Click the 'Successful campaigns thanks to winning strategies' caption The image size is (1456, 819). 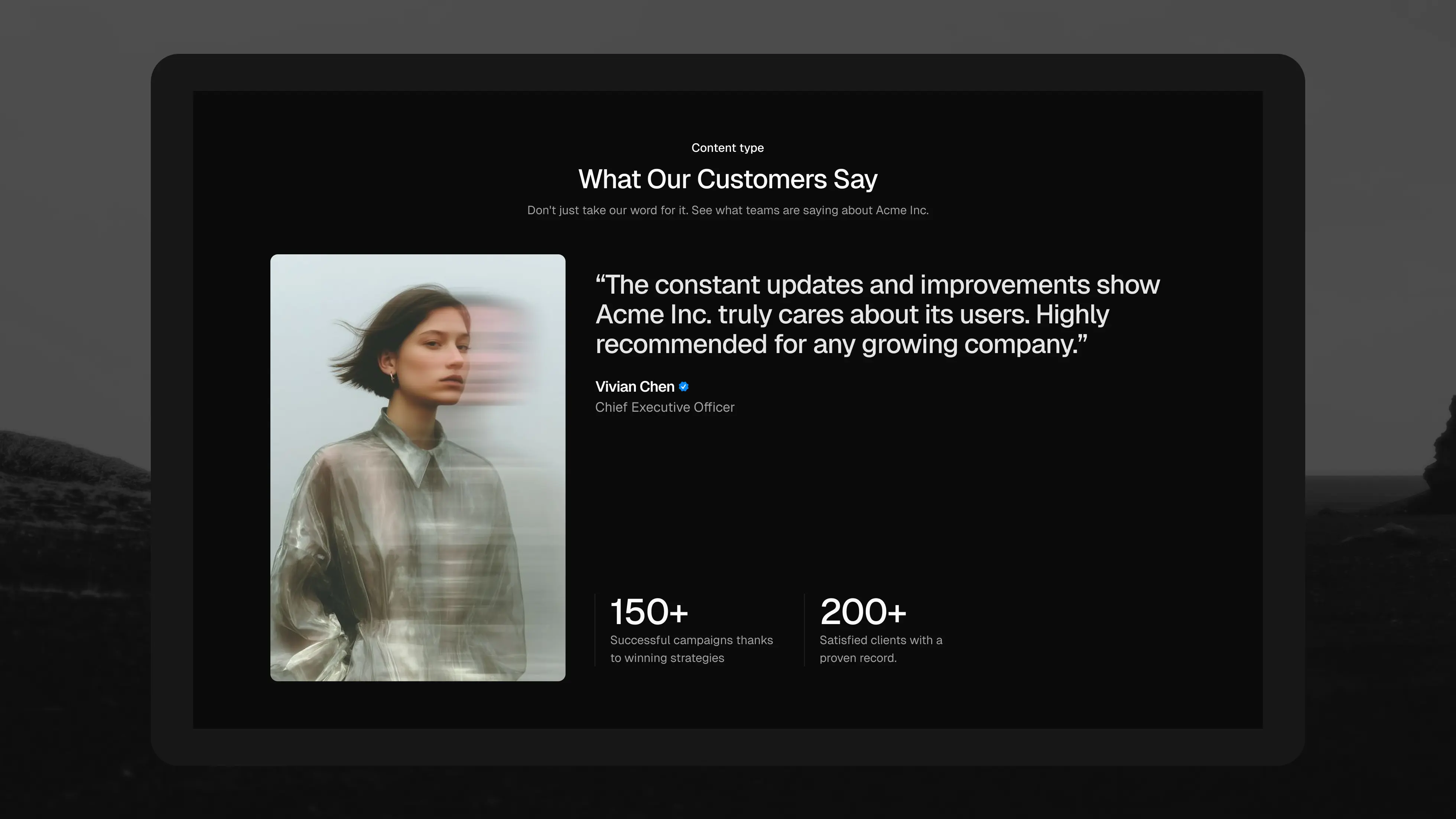691,649
